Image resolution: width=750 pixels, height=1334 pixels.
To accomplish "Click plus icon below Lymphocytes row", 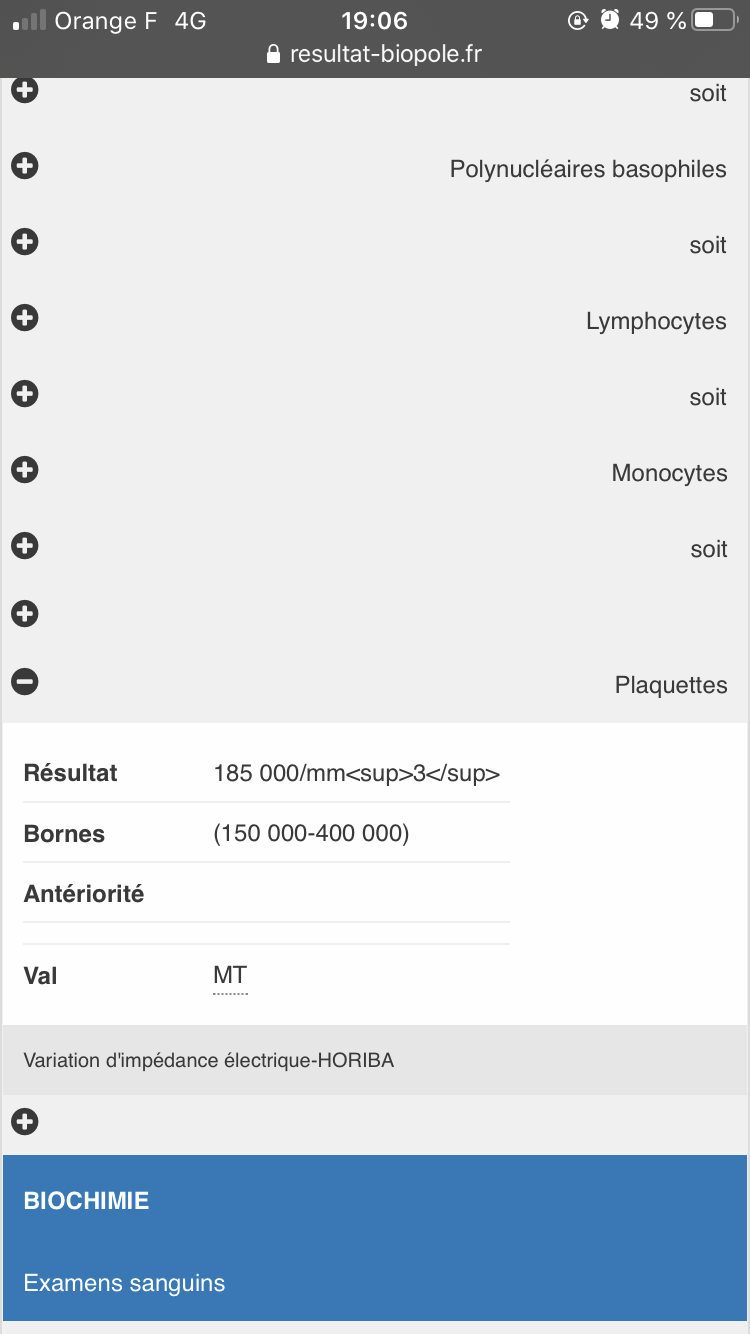I will [x=25, y=394].
